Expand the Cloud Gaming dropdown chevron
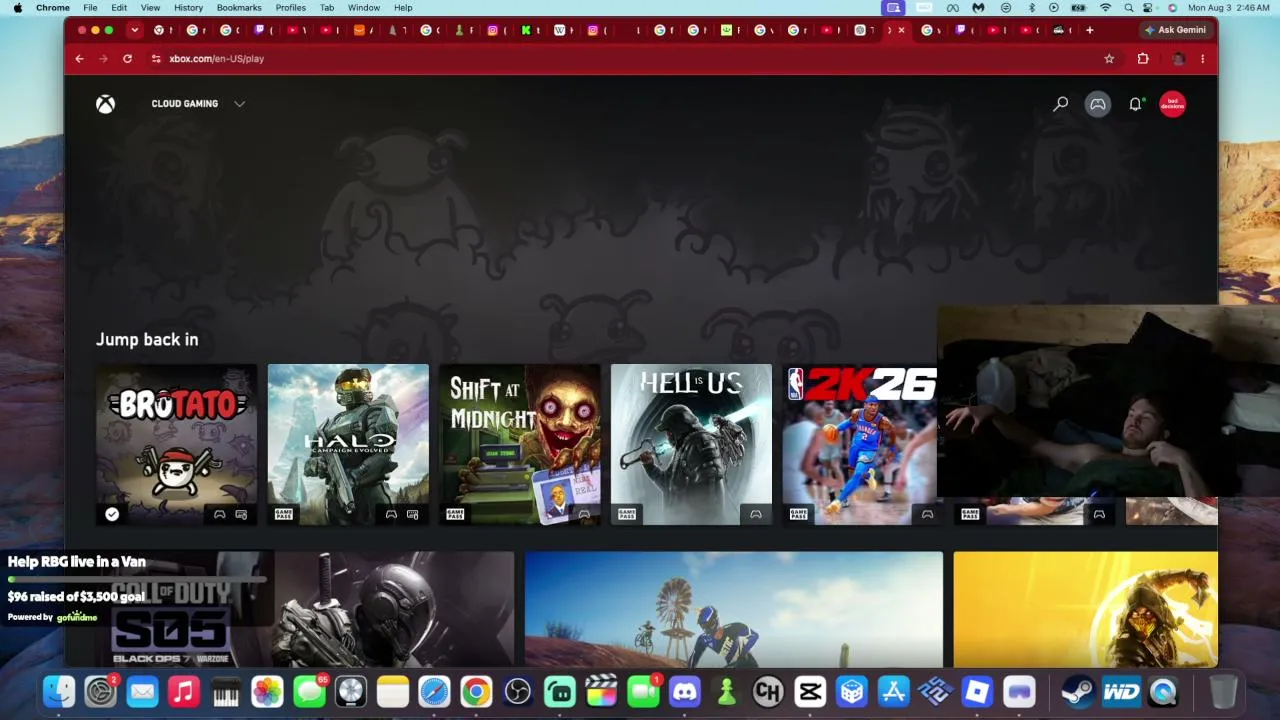1280x720 pixels. tap(239, 104)
